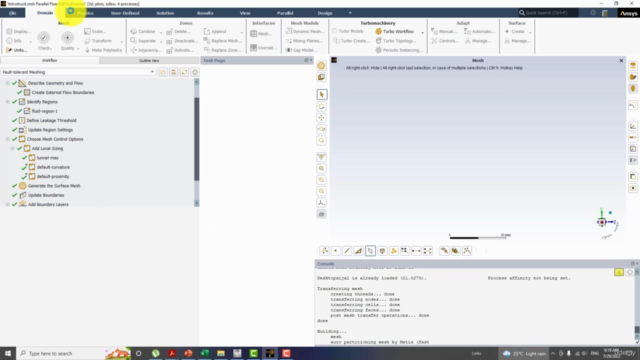Select the face triangle selection filter icon

coord(358,251)
